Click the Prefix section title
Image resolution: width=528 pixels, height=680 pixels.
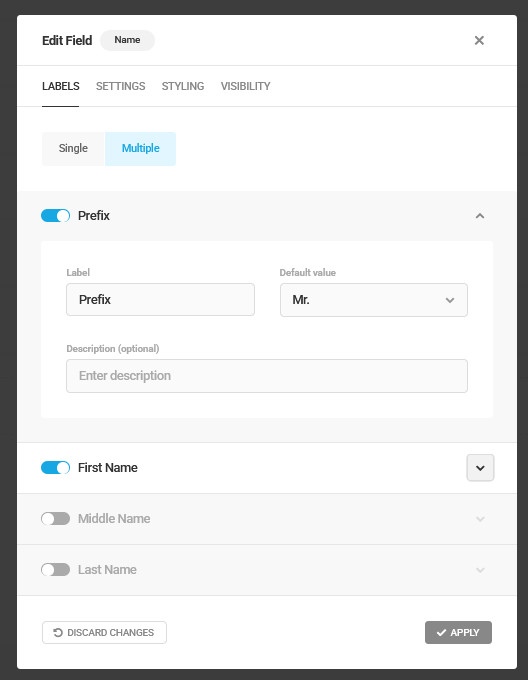tap(94, 216)
